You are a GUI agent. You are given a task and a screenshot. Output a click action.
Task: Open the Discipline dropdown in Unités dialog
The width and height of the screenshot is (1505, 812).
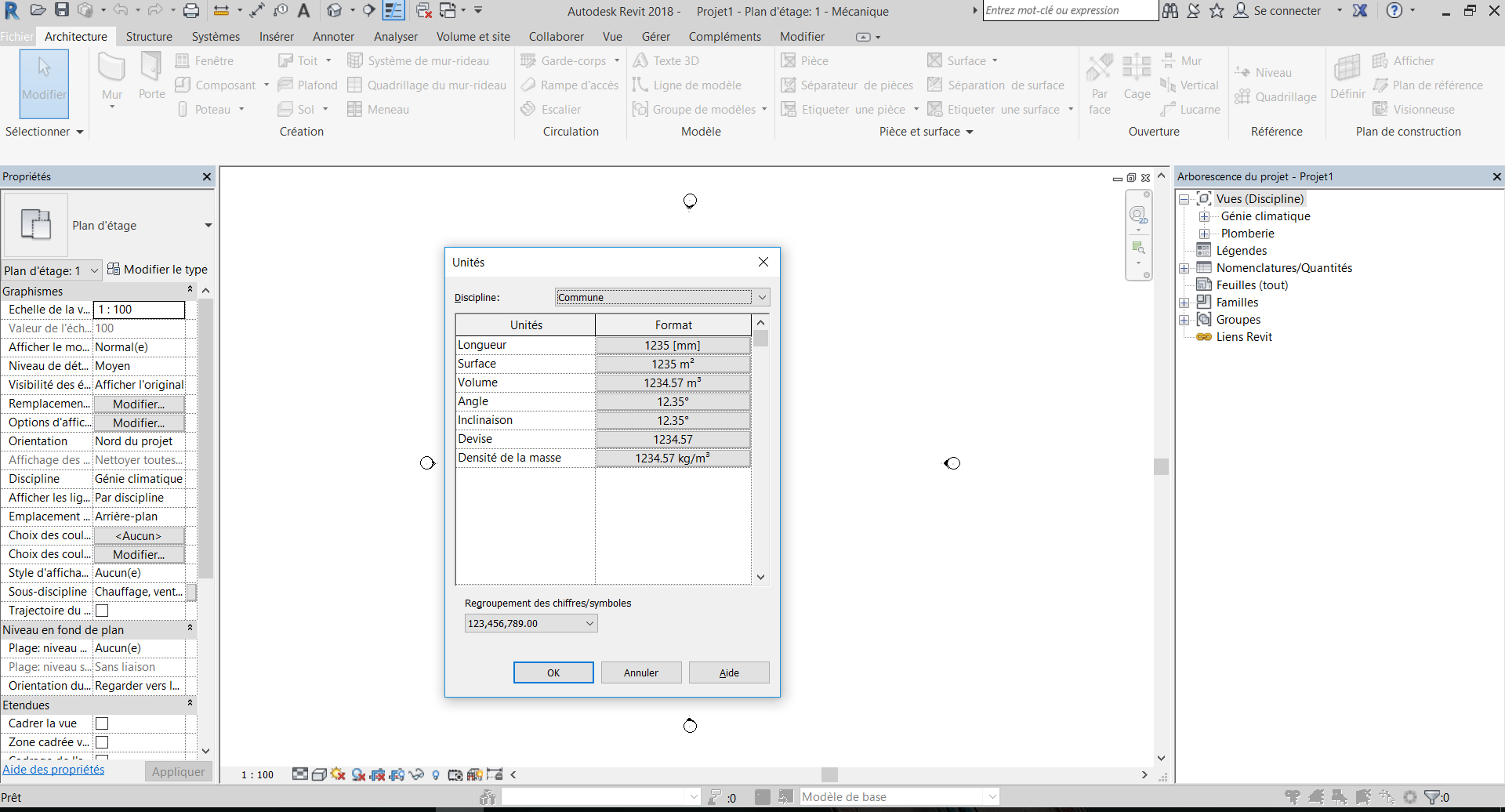pyautogui.click(x=761, y=298)
